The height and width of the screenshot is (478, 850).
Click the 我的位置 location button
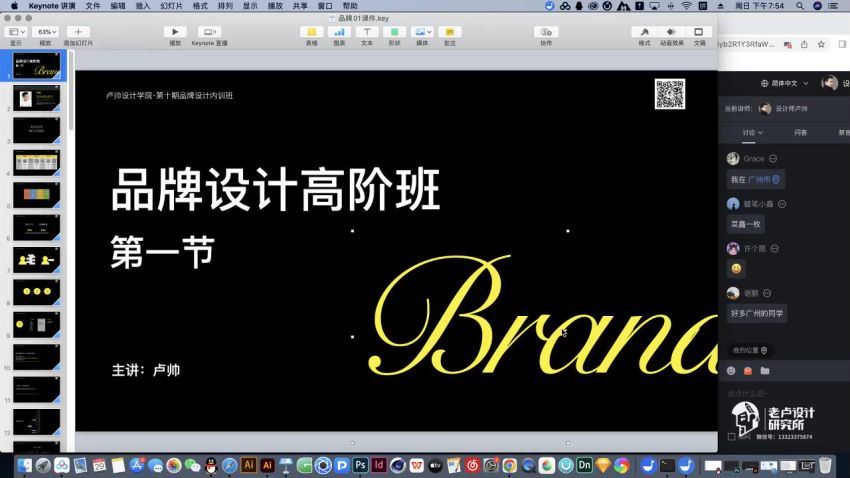point(749,350)
